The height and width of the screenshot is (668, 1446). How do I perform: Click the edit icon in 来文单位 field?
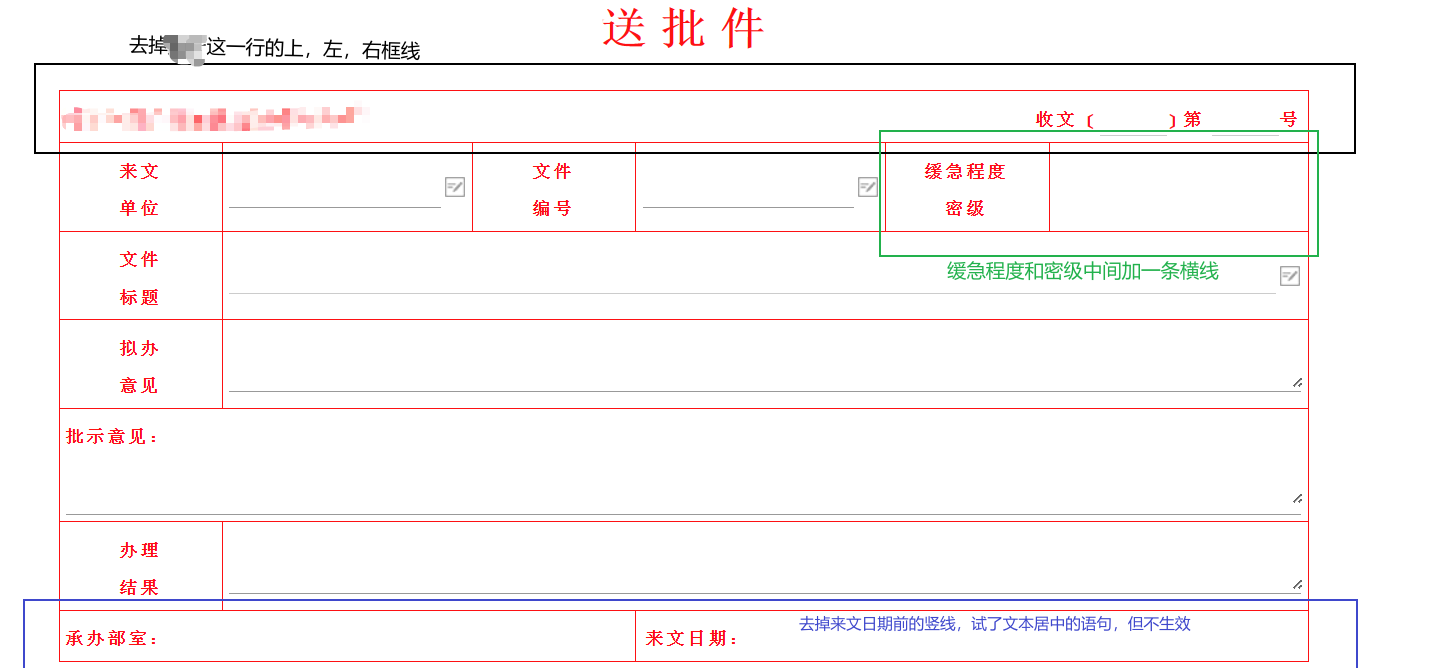(x=455, y=187)
